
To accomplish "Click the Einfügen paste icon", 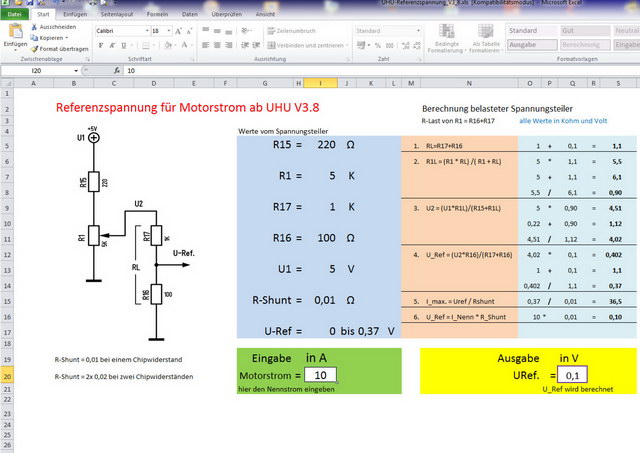I will point(15,32).
